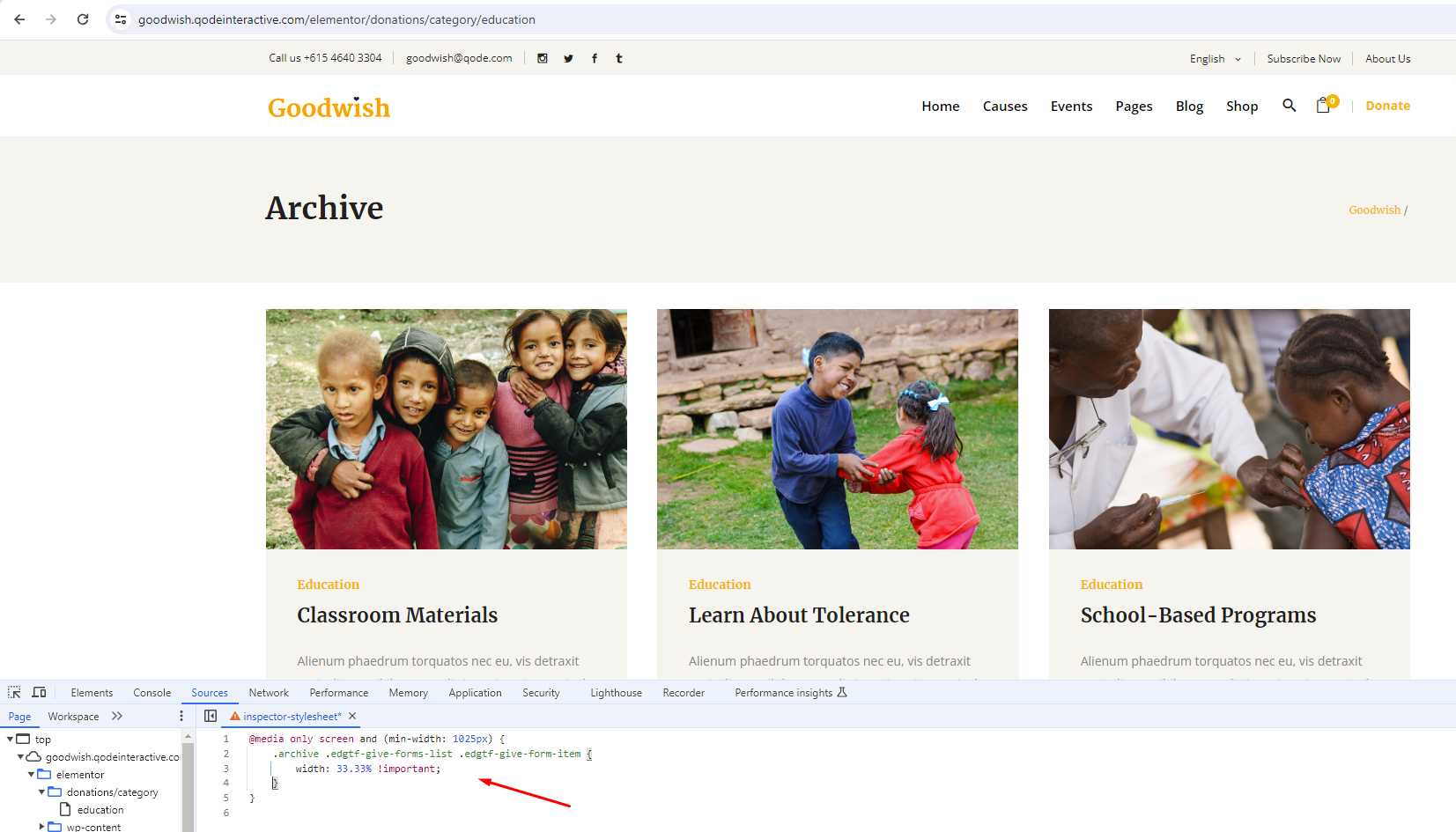
Task: Switch to Memory tab
Action: click(409, 693)
